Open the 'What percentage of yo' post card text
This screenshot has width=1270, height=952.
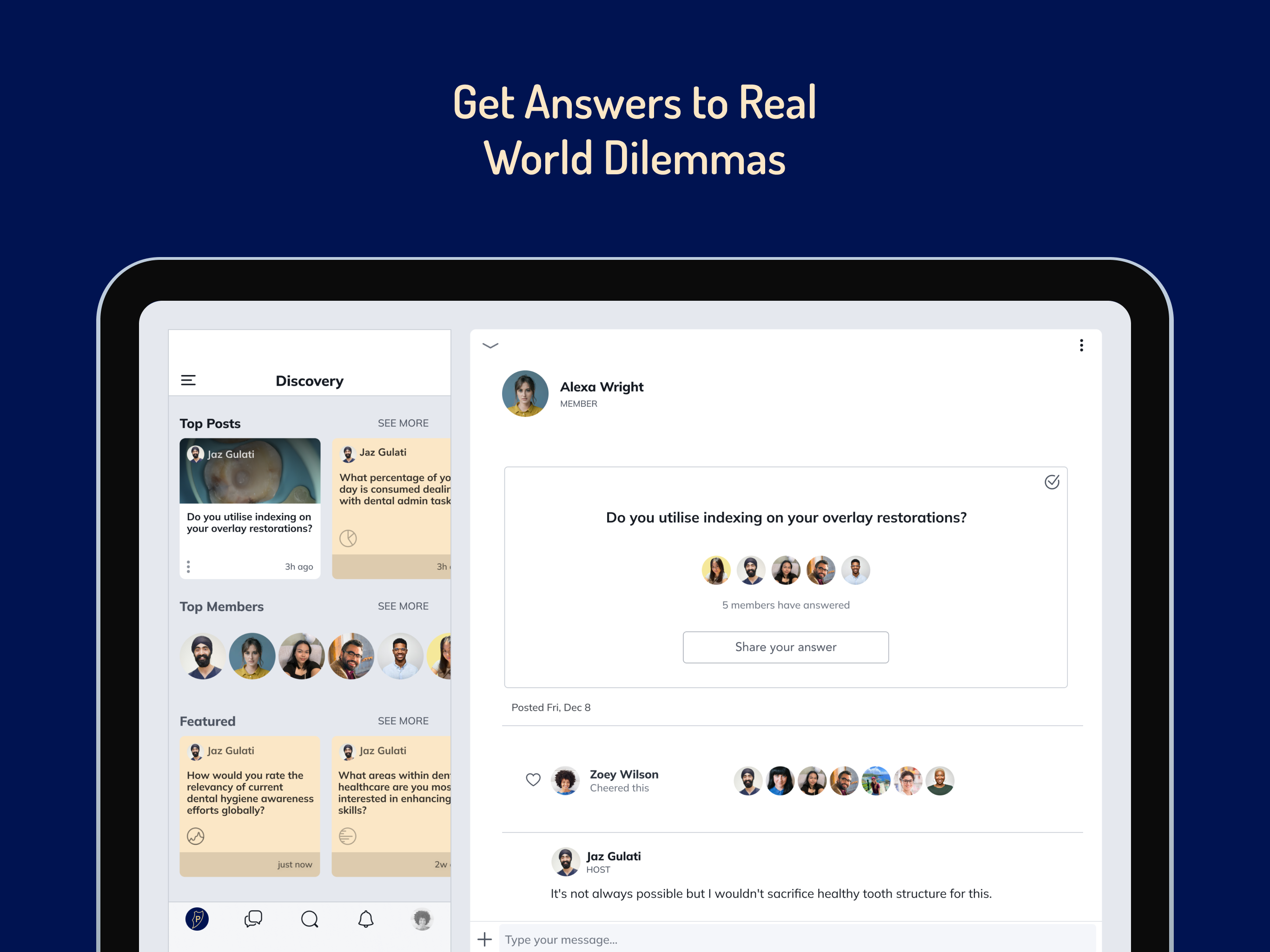pos(395,489)
